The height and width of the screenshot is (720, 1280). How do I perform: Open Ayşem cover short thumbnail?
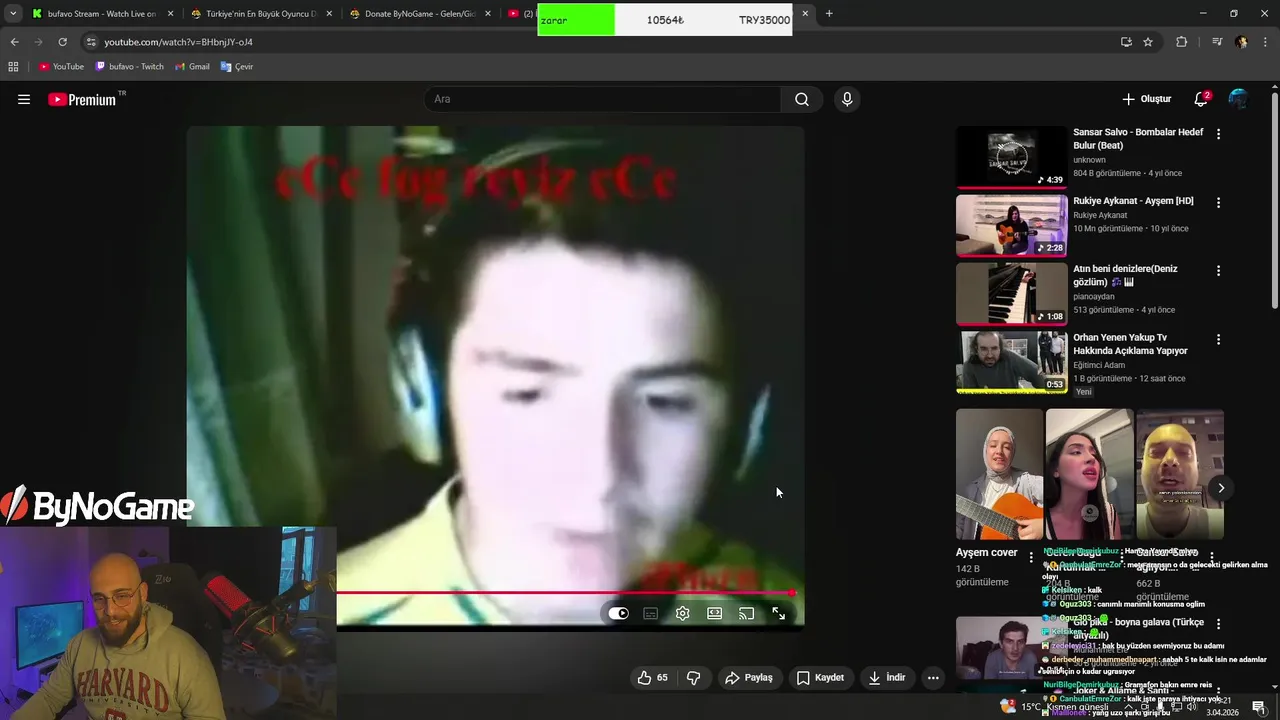[999, 474]
